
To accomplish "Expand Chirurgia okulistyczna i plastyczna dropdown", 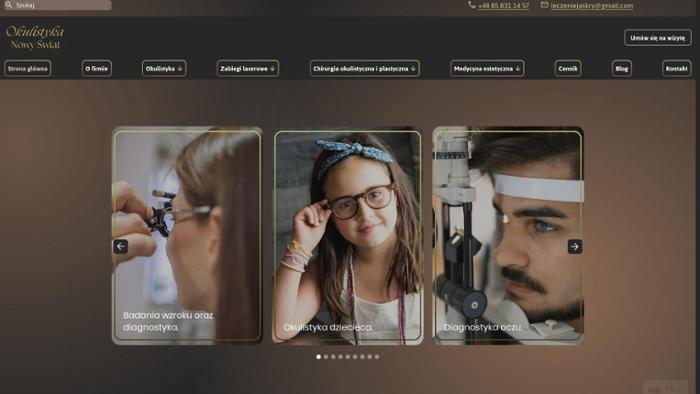I will point(364,69).
